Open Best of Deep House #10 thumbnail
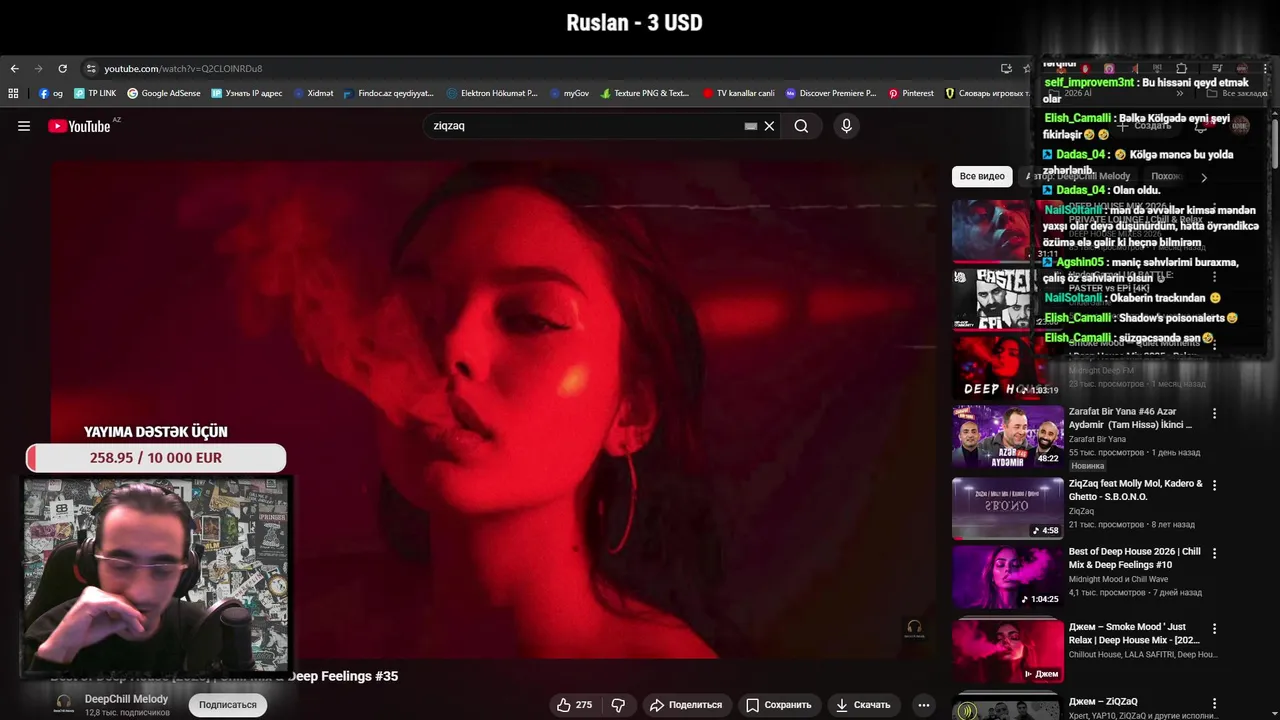The width and height of the screenshot is (1280, 720). click(1008, 577)
